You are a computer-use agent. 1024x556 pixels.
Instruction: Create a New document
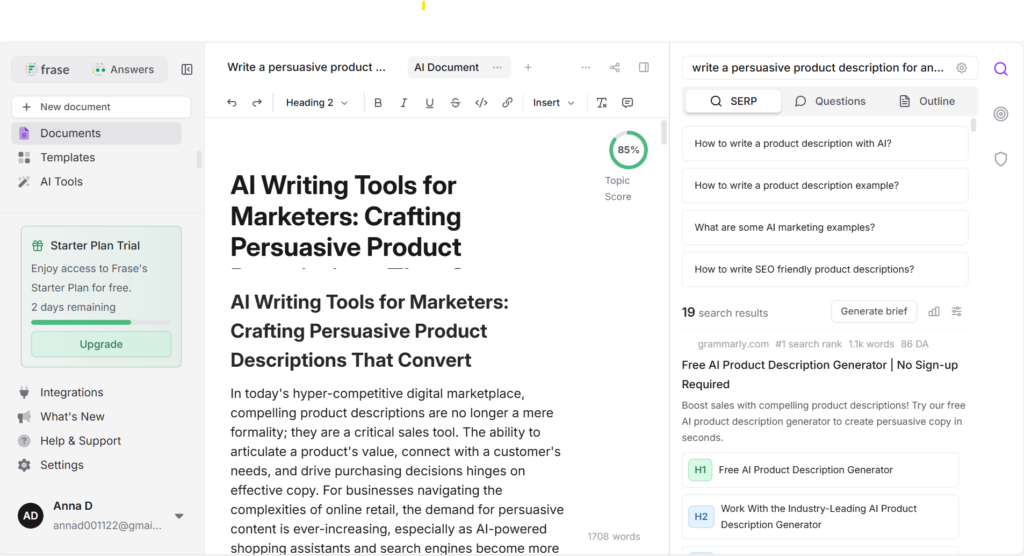click(x=101, y=106)
